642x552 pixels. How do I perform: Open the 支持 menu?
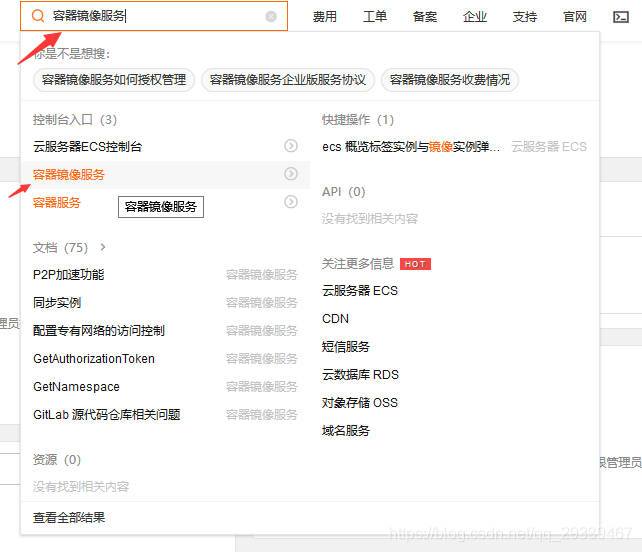[524, 17]
